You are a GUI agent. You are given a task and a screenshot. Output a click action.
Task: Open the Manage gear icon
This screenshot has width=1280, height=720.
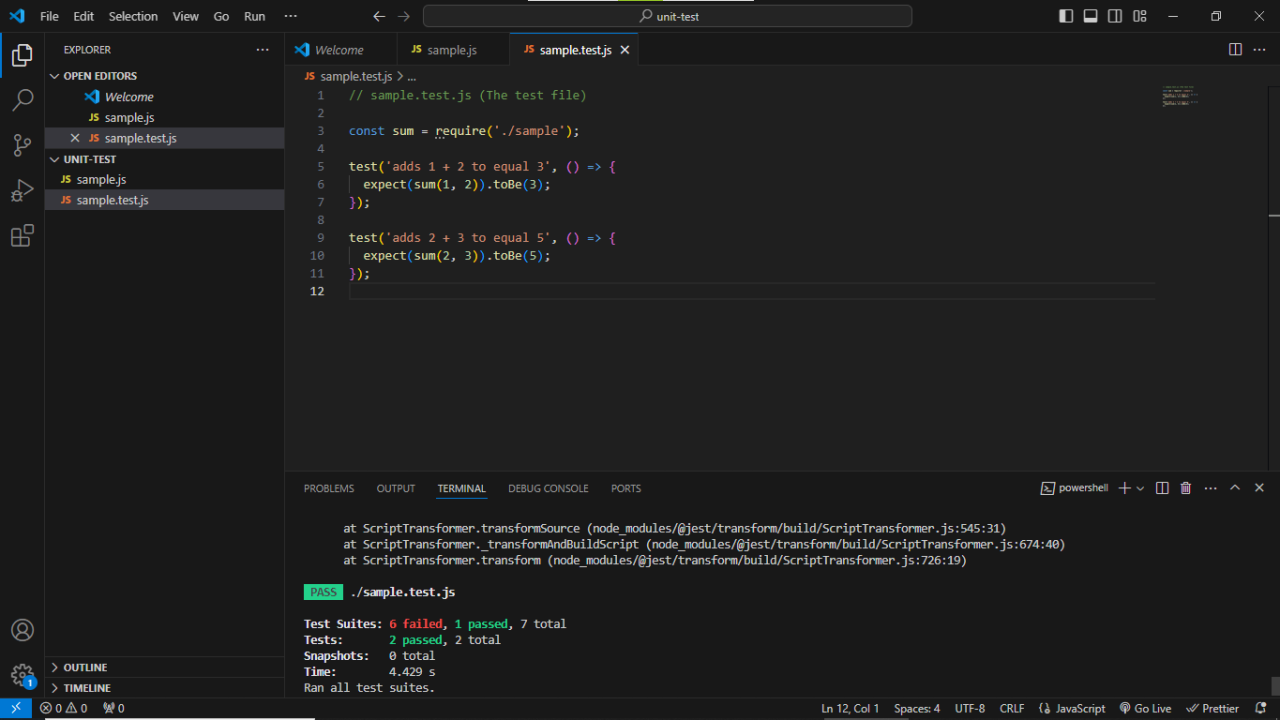coord(22,675)
